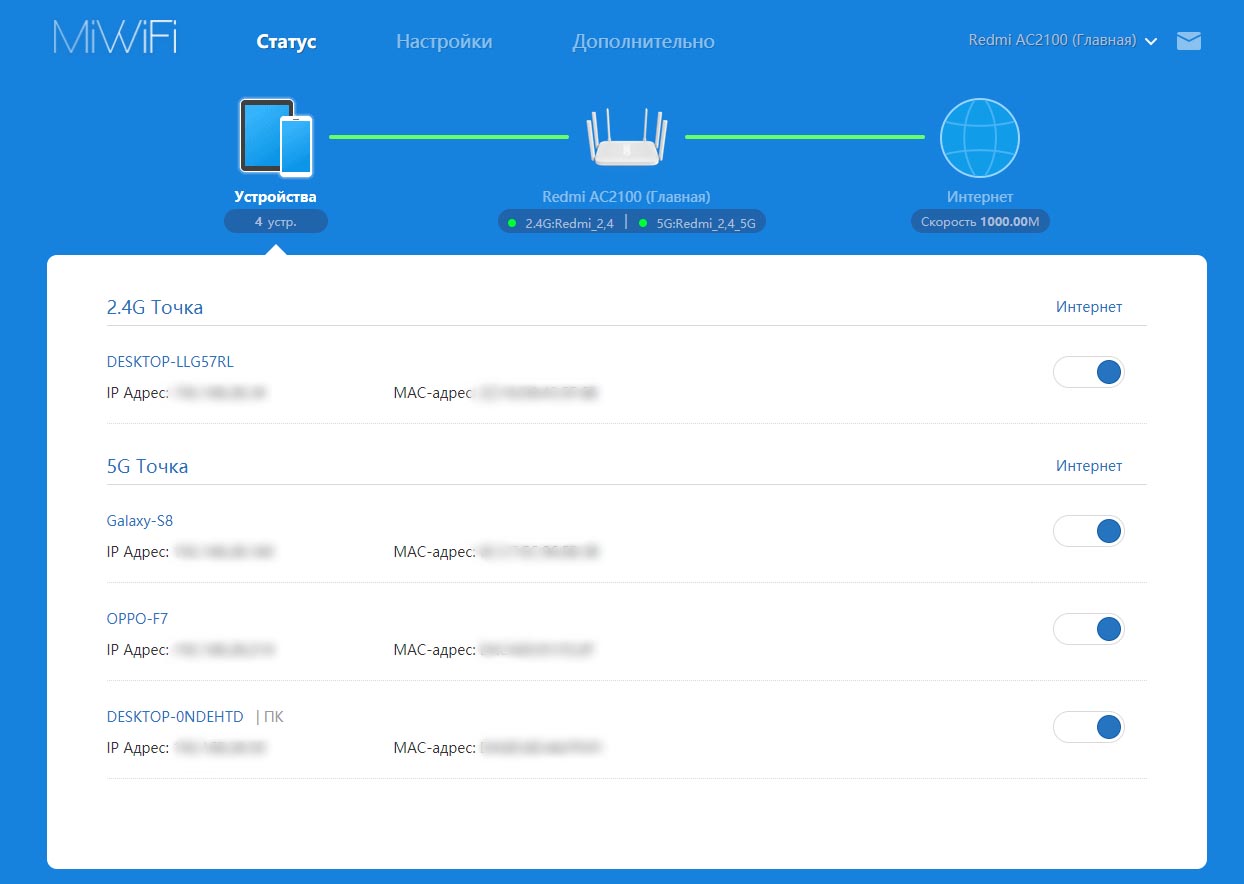Click the Интернет column header in 2.4G section
This screenshot has width=1244, height=884.
tap(1089, 307)
